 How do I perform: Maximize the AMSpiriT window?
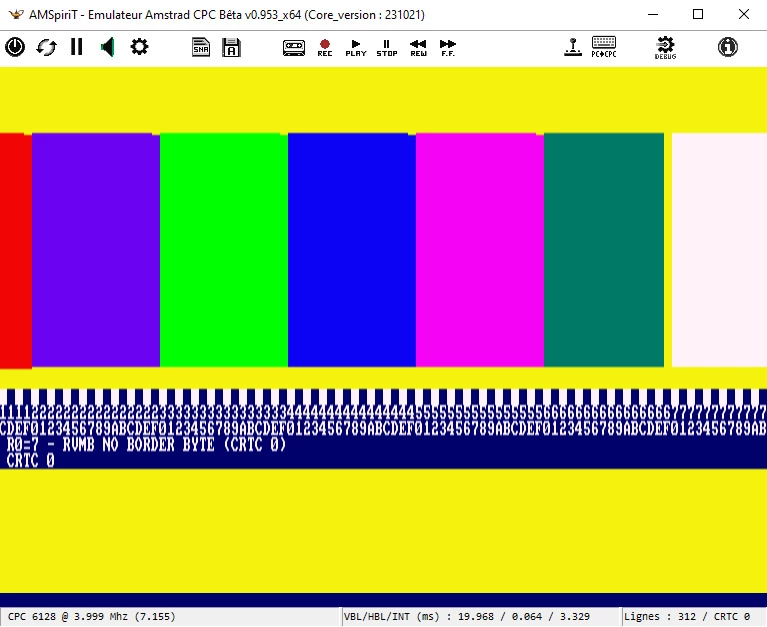[x=698, y=14]
